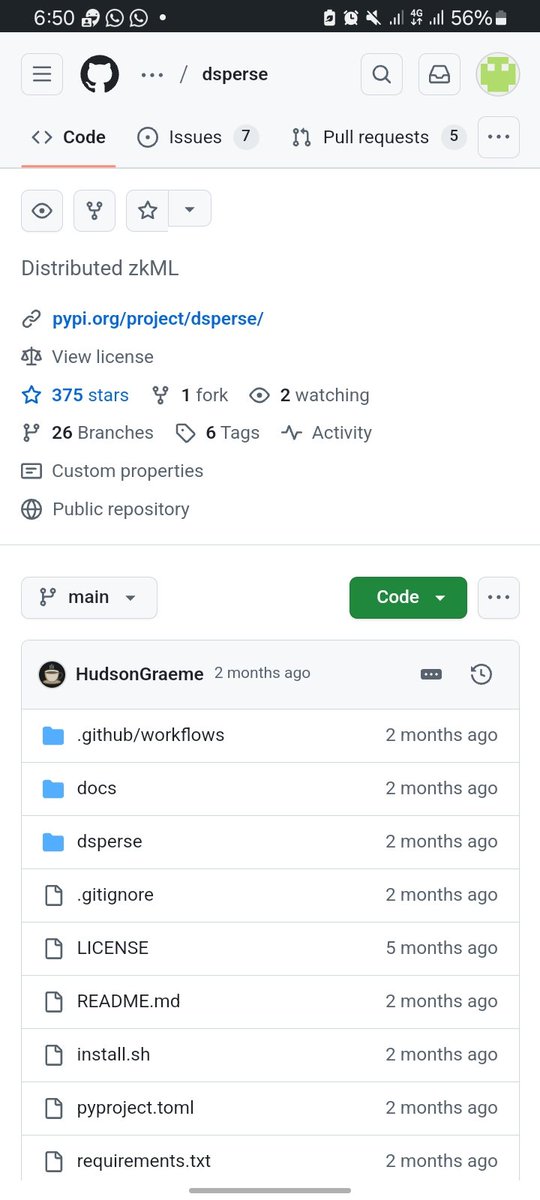Open the star lists dropdown arrow
540x1200 pixels.
[190, 210]
